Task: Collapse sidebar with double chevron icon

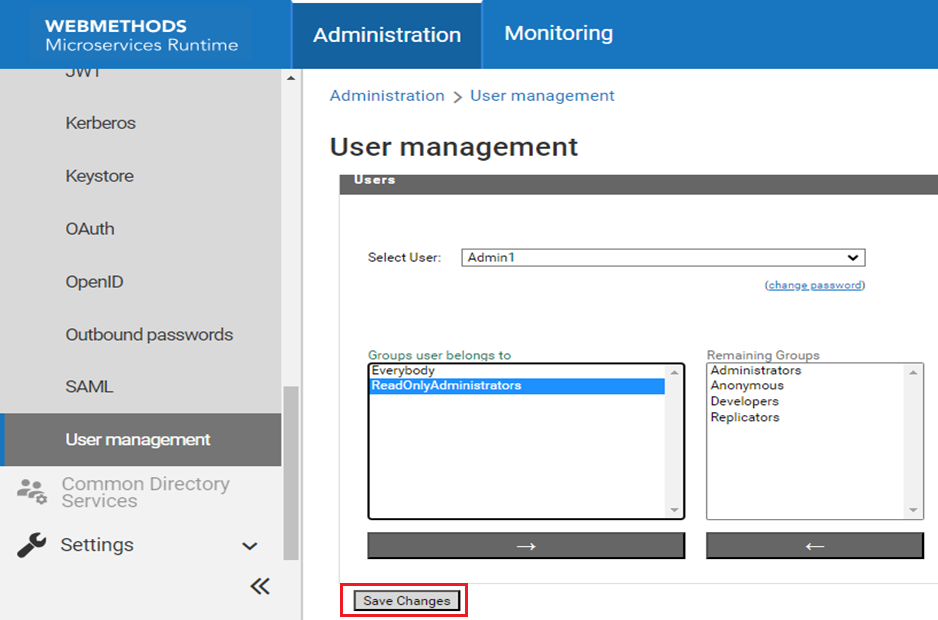Action: click(x=260, y=586)
